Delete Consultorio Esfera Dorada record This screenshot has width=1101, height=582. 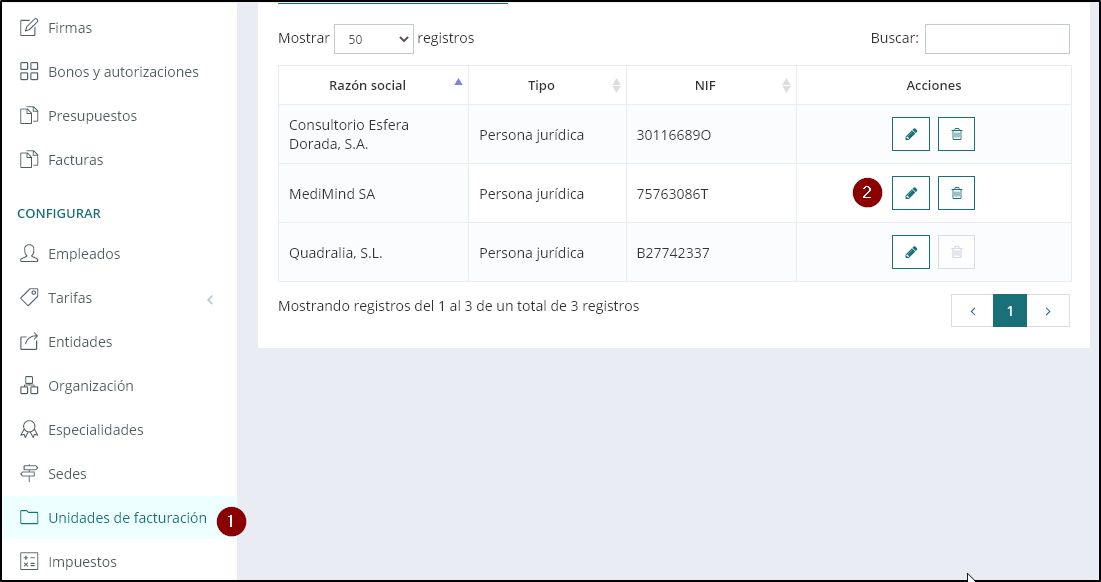click(956, 134)
